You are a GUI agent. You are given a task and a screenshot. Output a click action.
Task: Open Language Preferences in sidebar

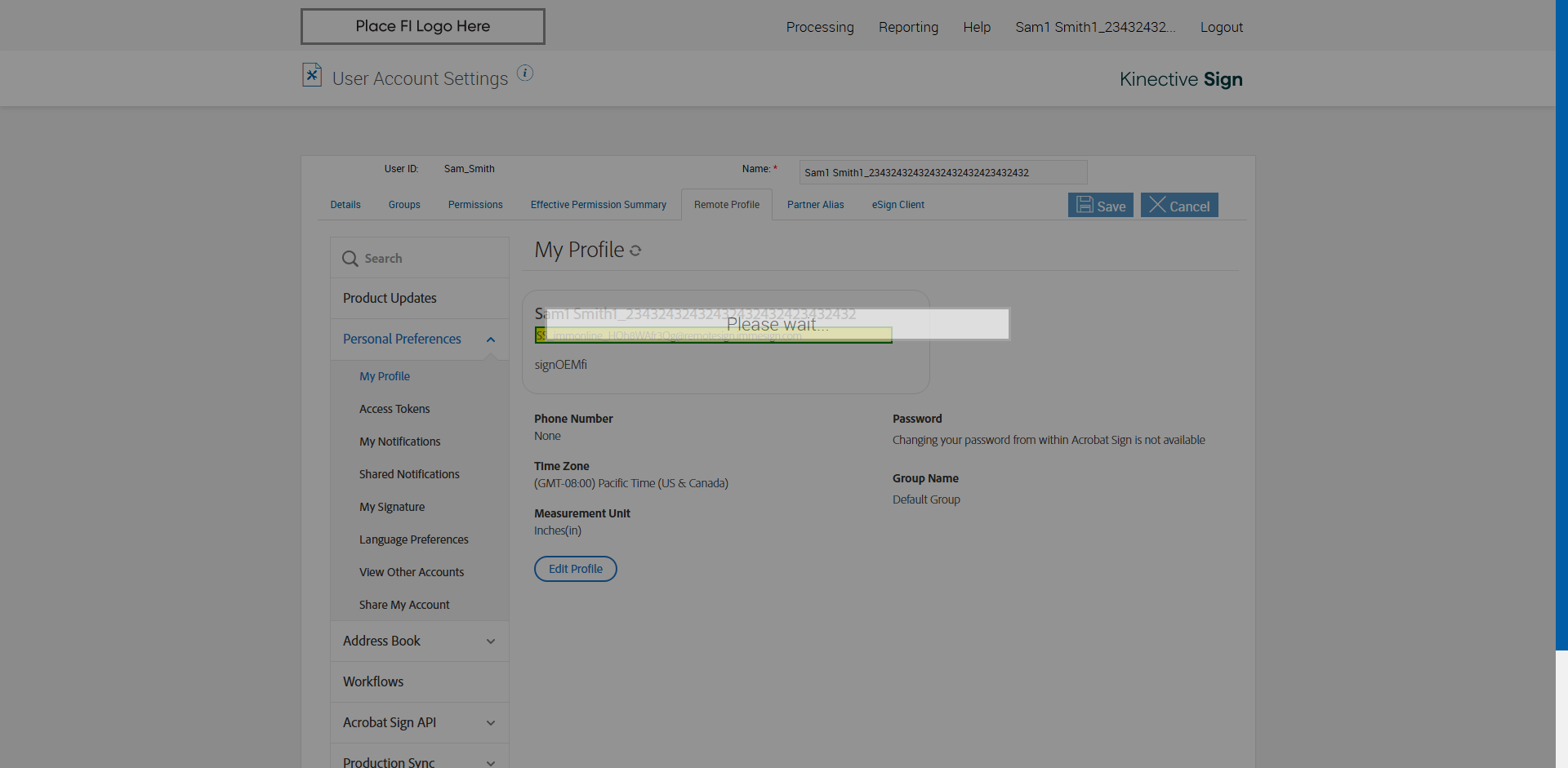pos(414,539)
